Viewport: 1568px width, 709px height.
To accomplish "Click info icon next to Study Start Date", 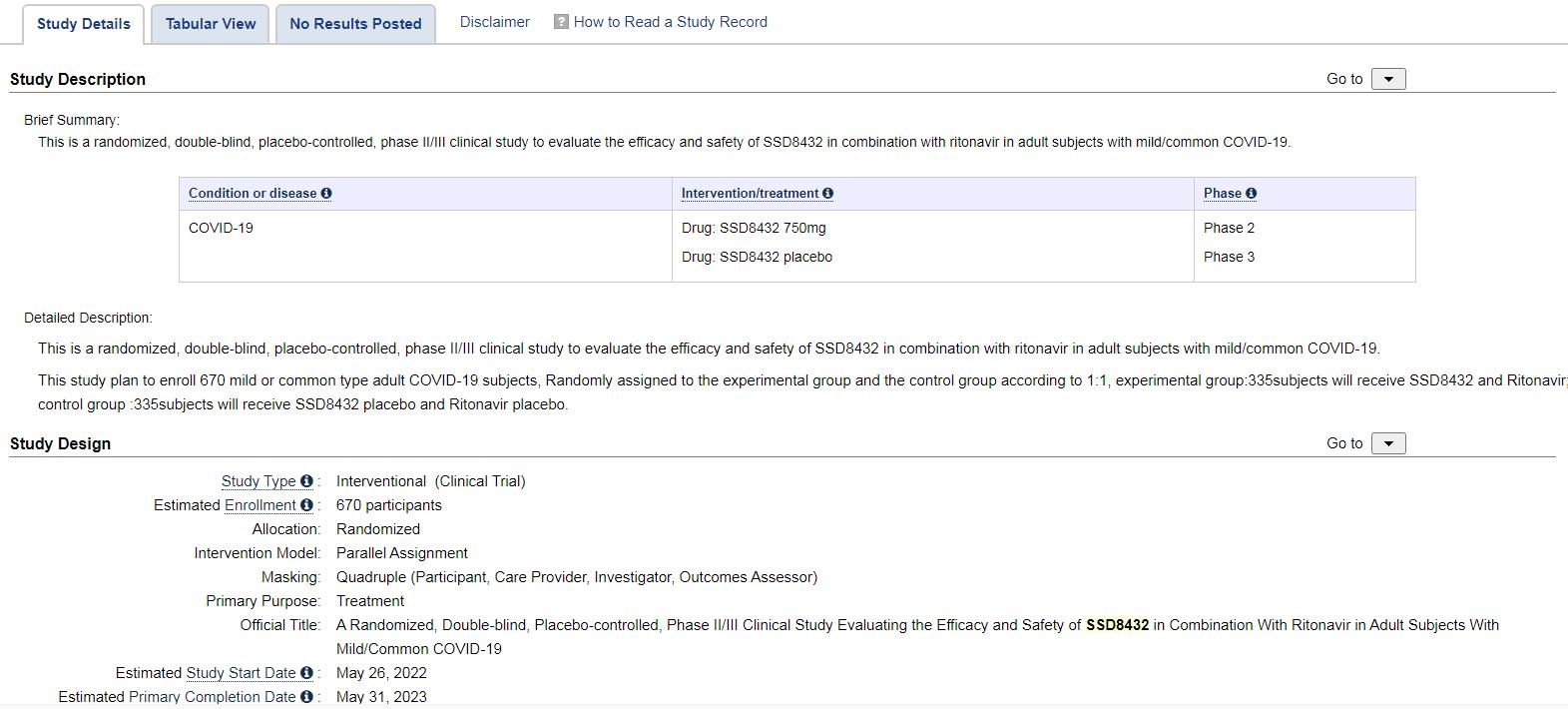I will click(x=306, y=673).
